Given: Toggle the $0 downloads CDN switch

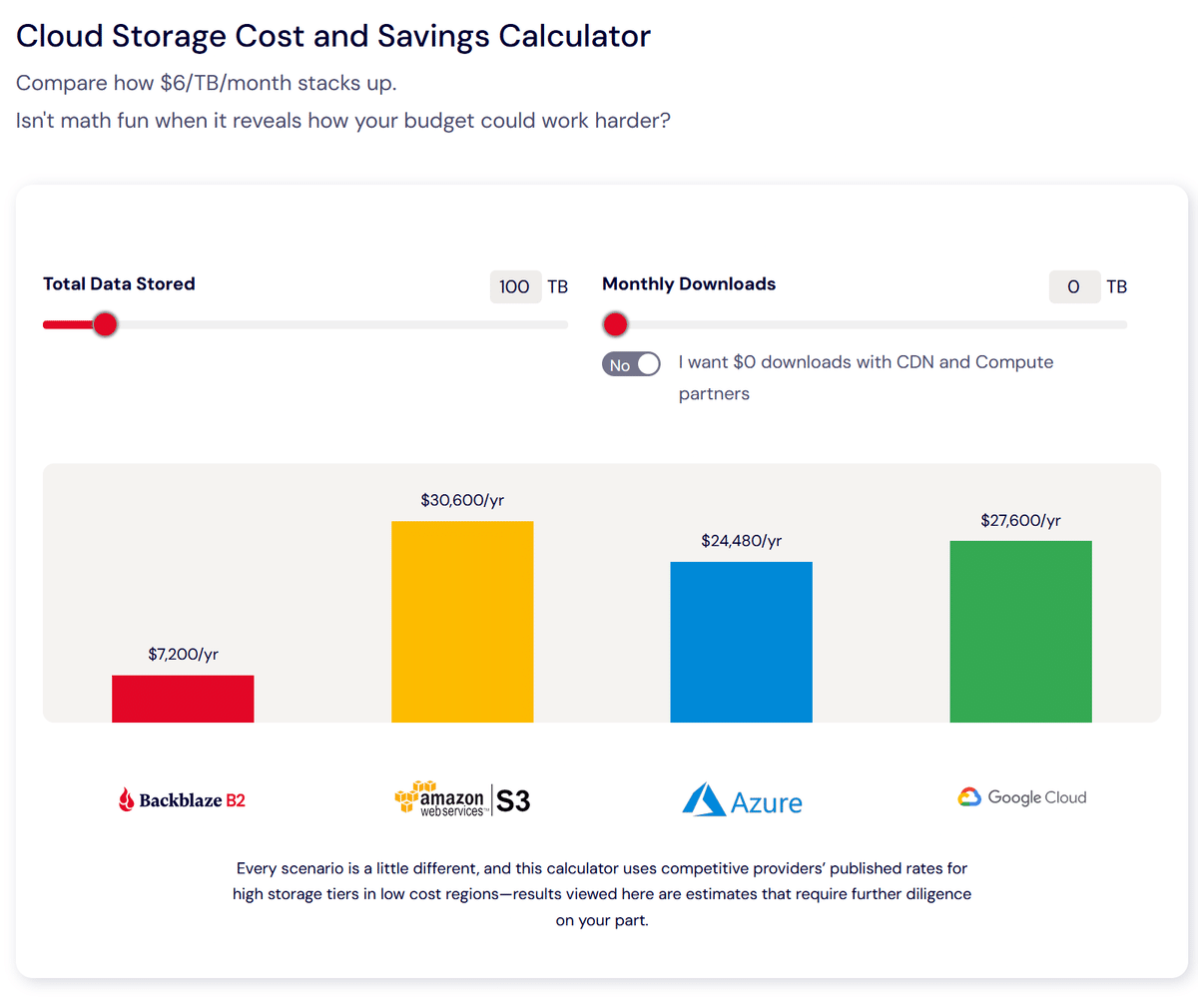Looking at the screenshot, I should click(631, 364).
